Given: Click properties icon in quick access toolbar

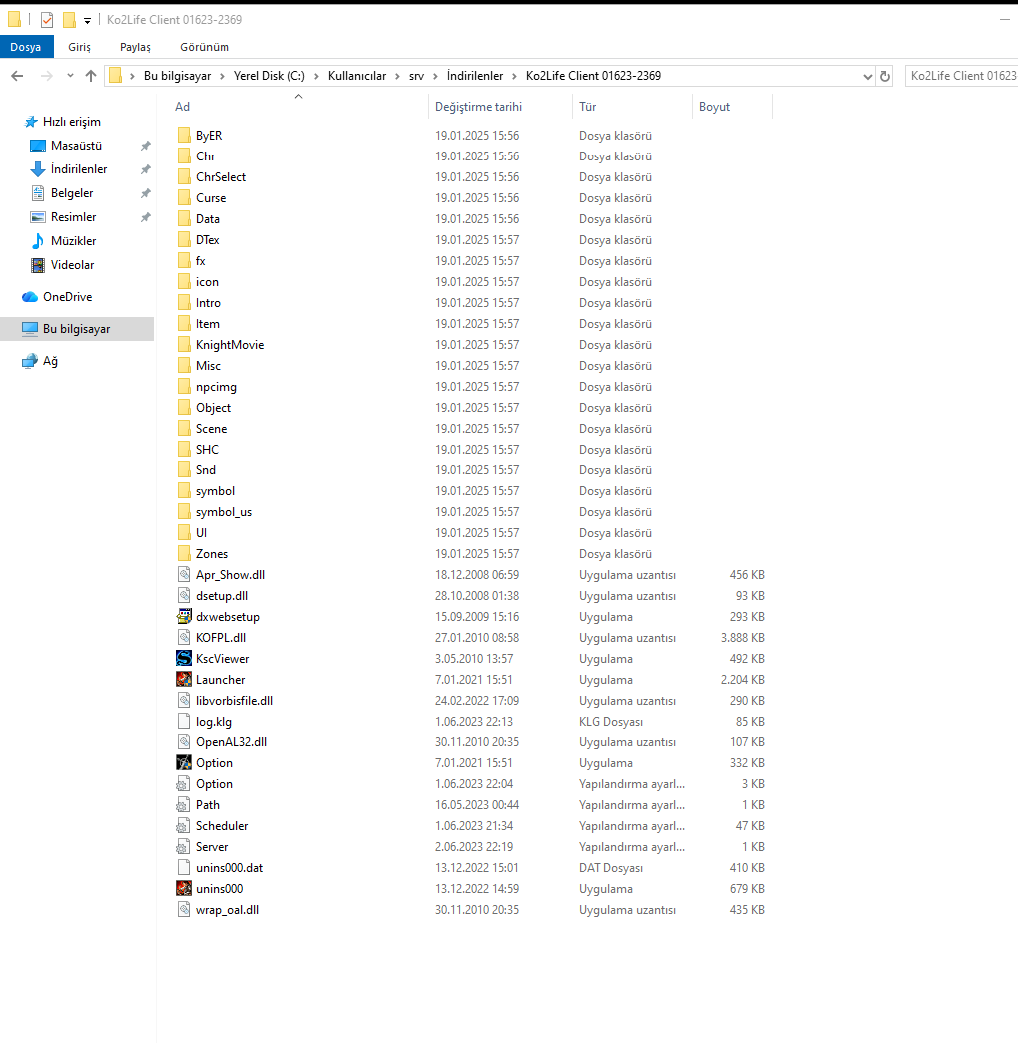Looking at the screenshot, I should point(47,20).
